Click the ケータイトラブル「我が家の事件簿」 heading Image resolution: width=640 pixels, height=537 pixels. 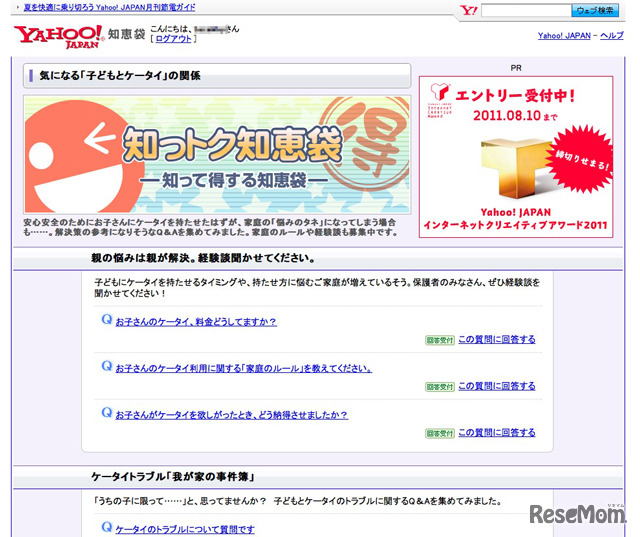(x=173, y=476)
